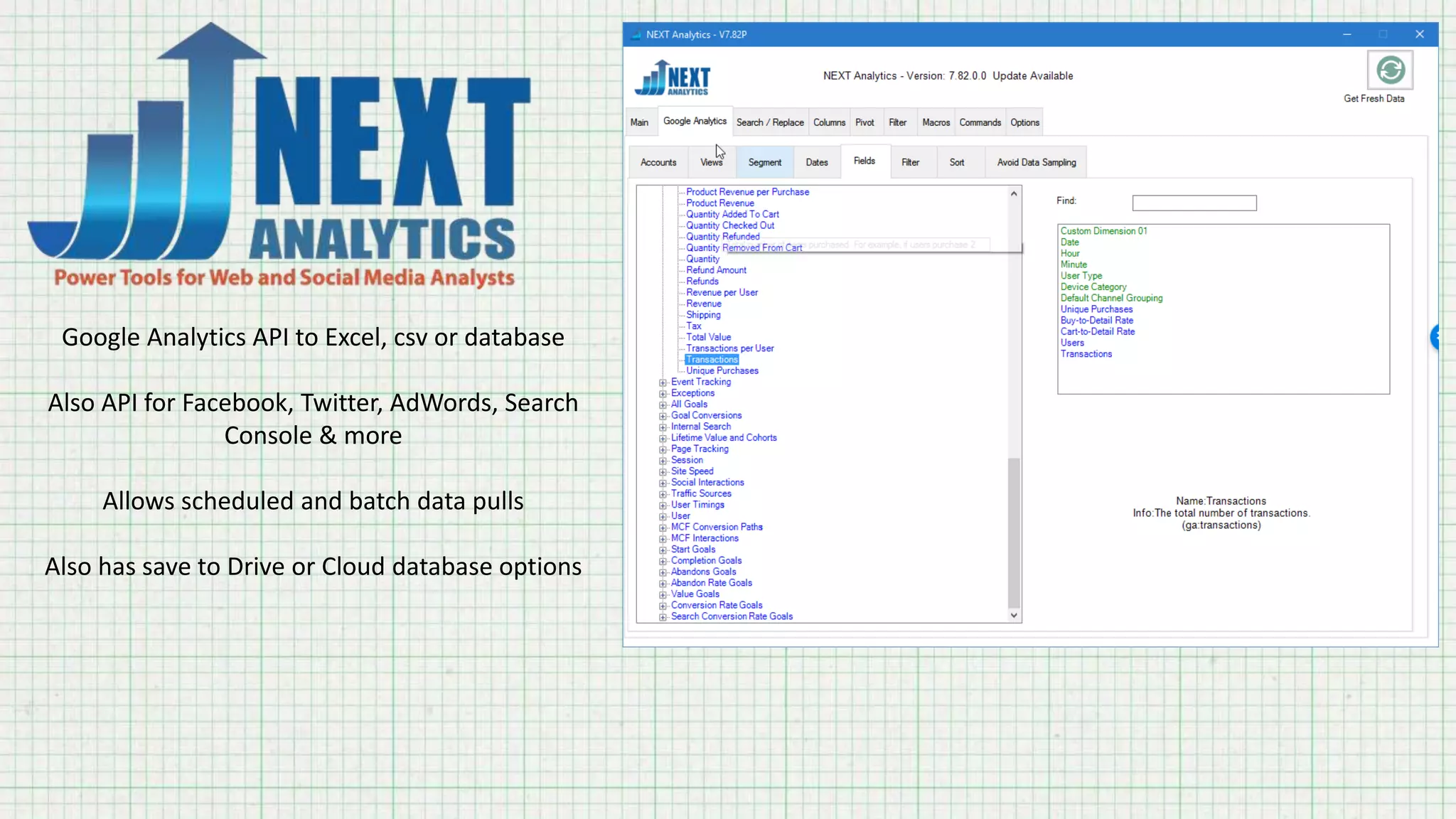
Task: Click the Get Fresh Data refresh icon
Action: click(1390, 70)
